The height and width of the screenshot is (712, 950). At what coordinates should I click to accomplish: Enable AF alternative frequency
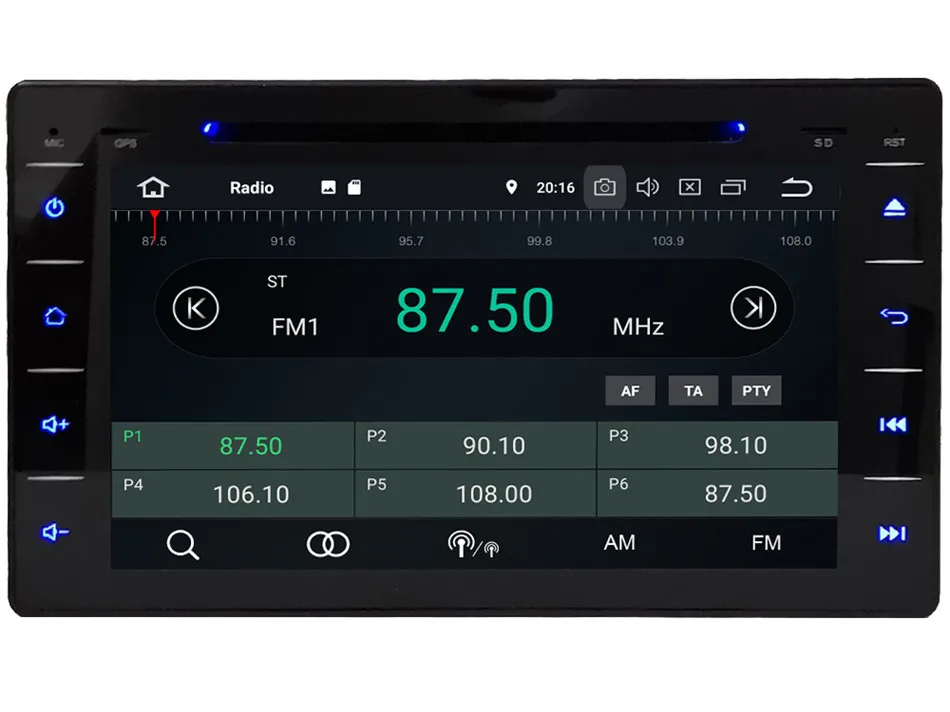click(630, 390)
